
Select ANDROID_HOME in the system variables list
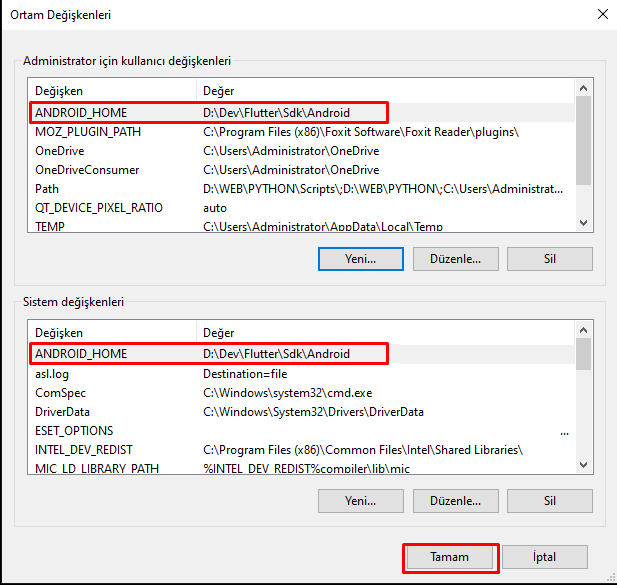coord(82,354)
